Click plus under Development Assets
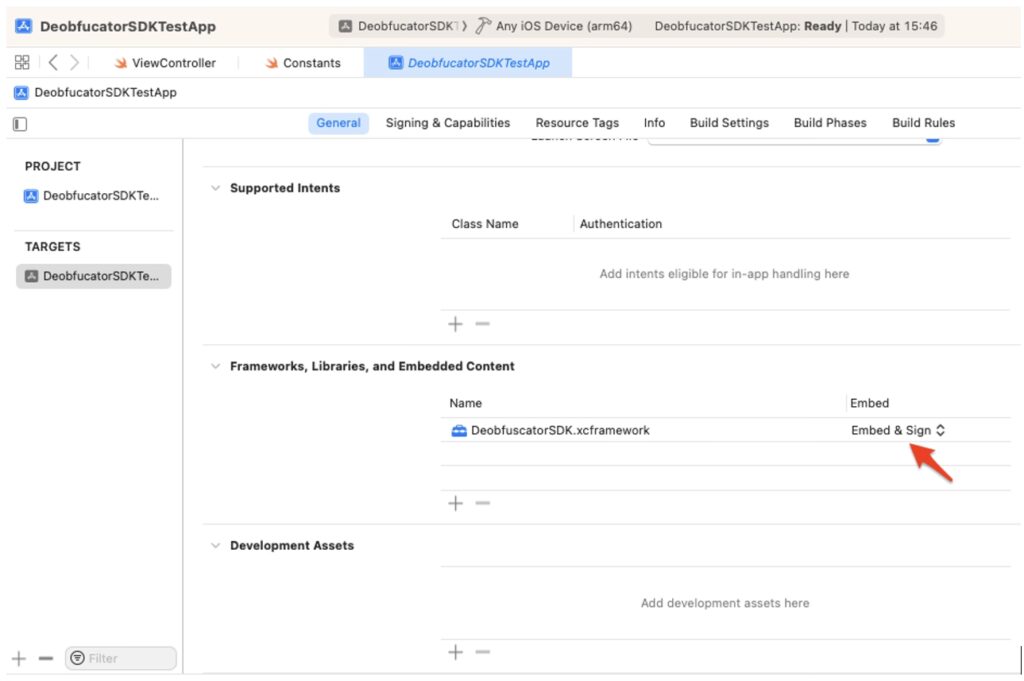The image size is (1024, 681). pos(455,652)
